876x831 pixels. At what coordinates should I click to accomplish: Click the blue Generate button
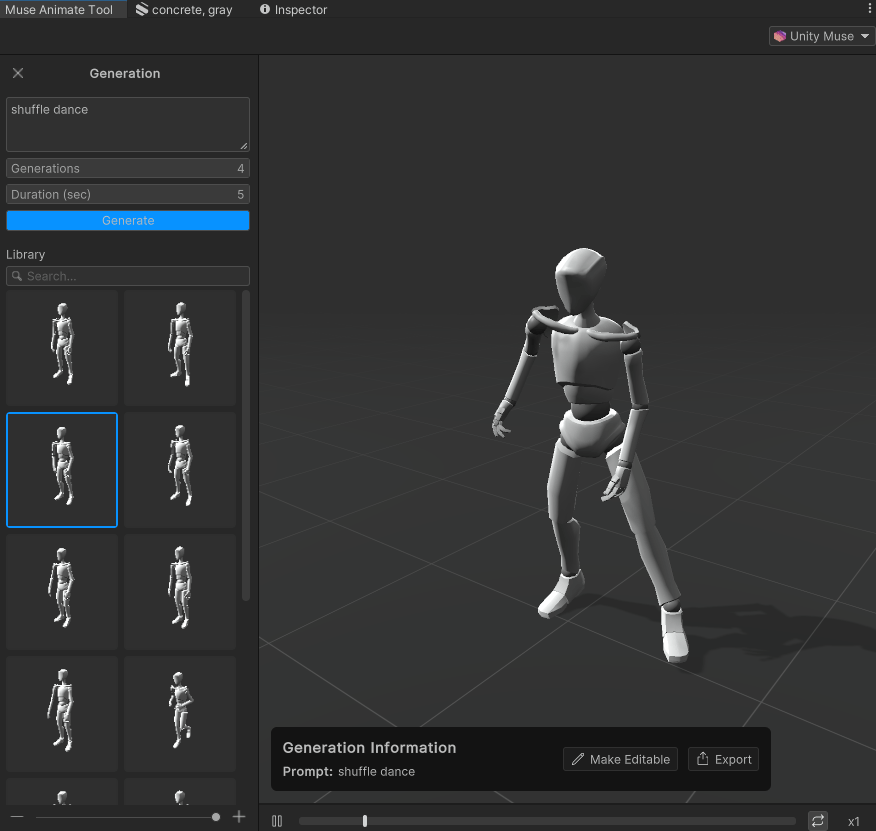pyautogui.click(x=127, y=221)
